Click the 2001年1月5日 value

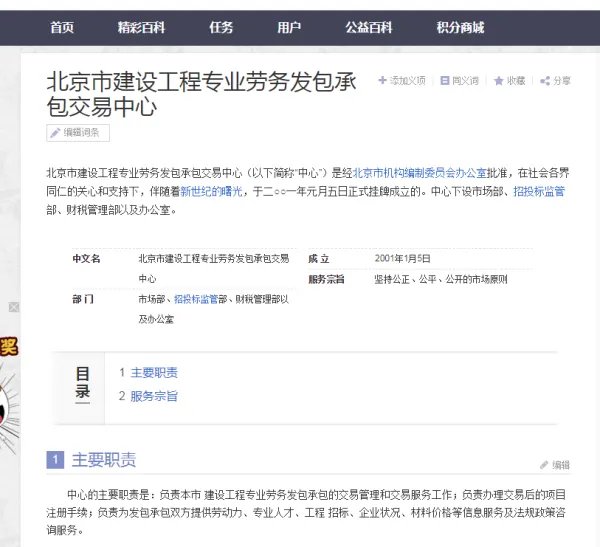[402, 258]
